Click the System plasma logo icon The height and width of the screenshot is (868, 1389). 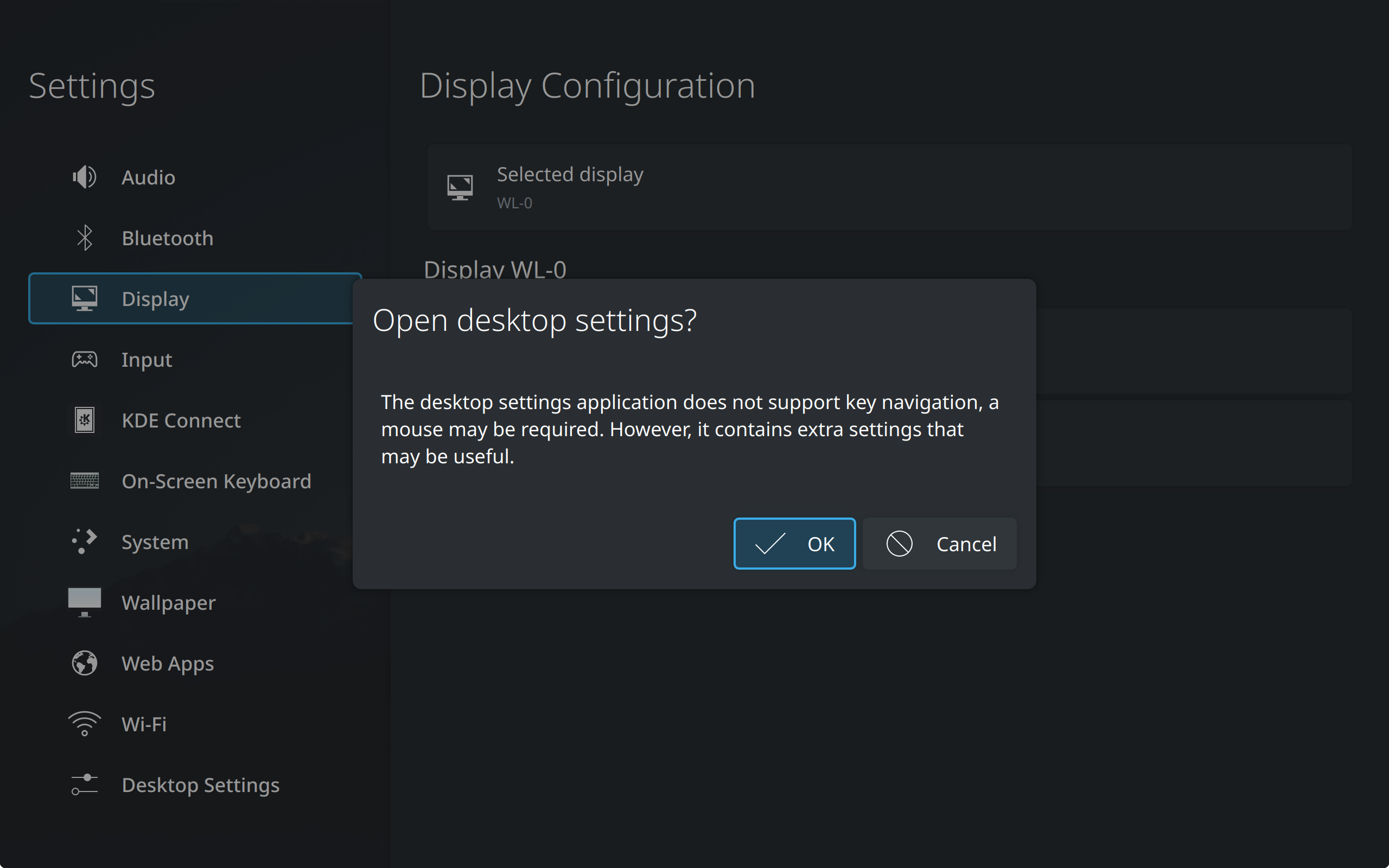tap(85, 541)
